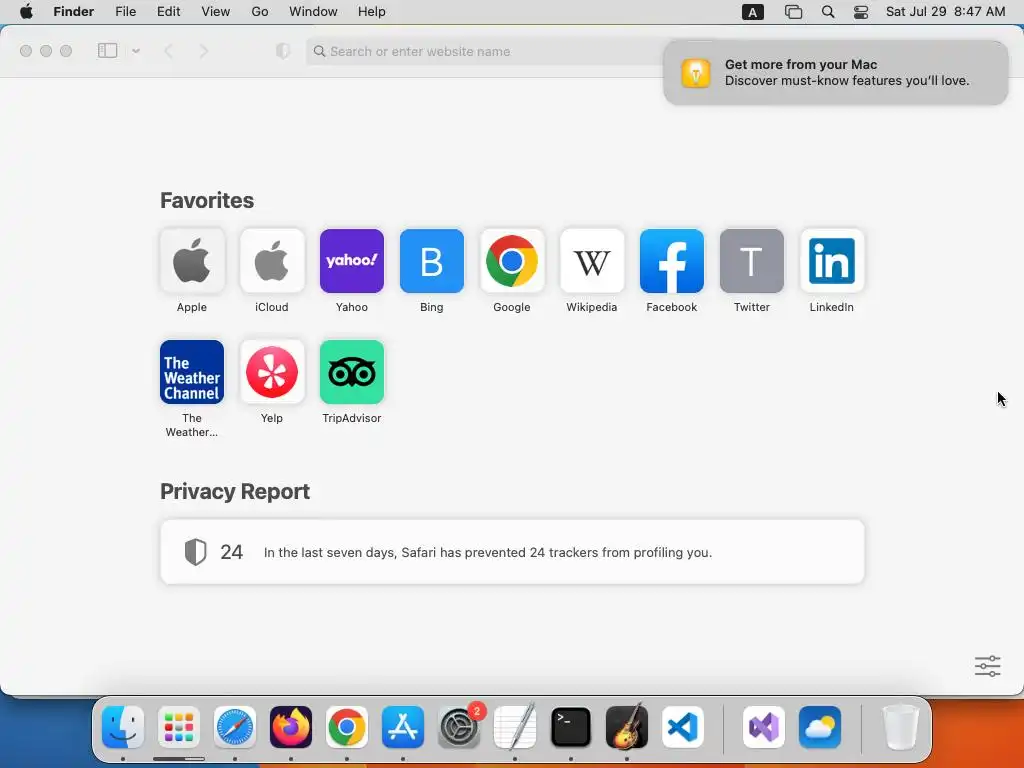Expand the sidebar tab group dropdown chevron
Image resolution: width=1024 pixels, height=768 pixels.
pos(136,51)
